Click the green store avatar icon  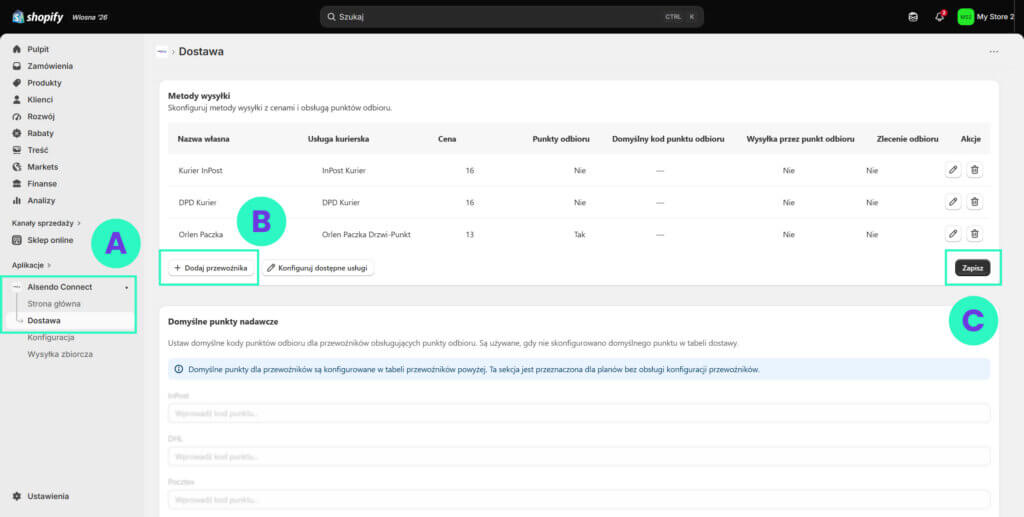point(965,17)
